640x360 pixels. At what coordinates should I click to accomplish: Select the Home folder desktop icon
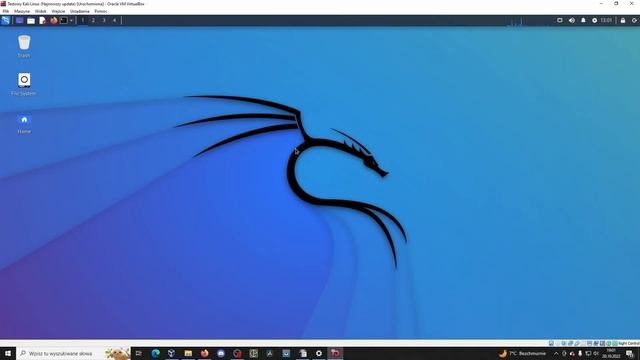(24, 124)
